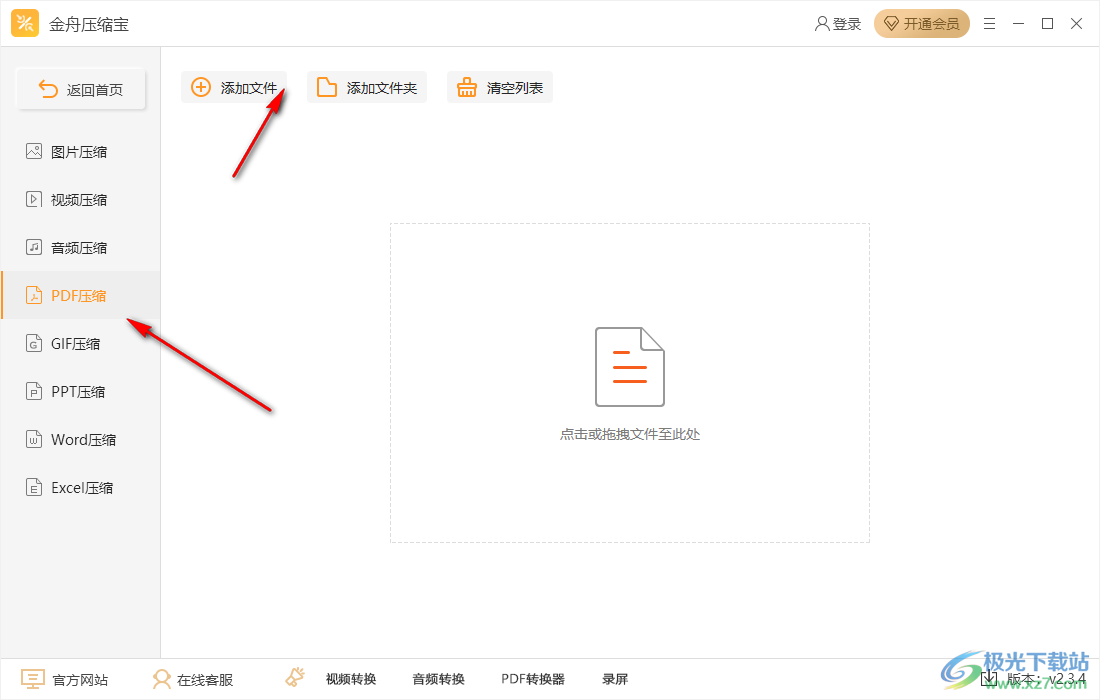Click the 点击或拖拽文件至此处 text
The image size is (1100, 700).
tap(630, 434)
